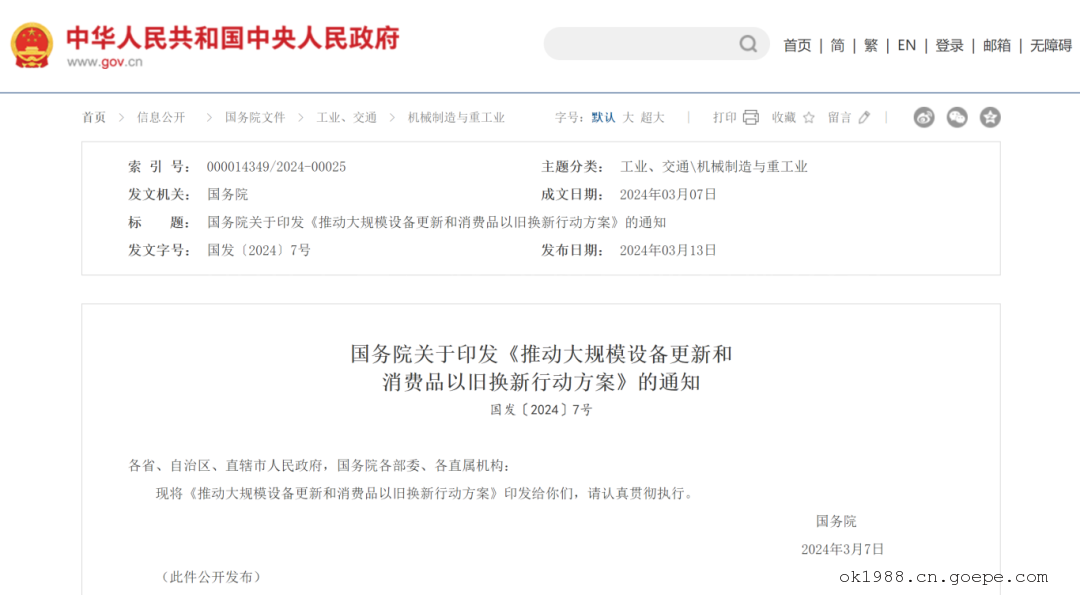The height and width of the screenshot is (595, 1080).
Task: Go to 国务院文件 breadcrumb
Action: point(255,117)
